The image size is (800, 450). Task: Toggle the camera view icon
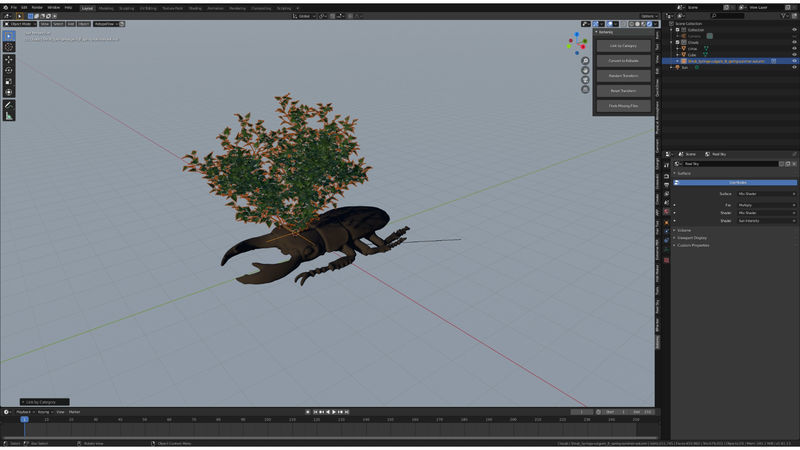point(585,80)
